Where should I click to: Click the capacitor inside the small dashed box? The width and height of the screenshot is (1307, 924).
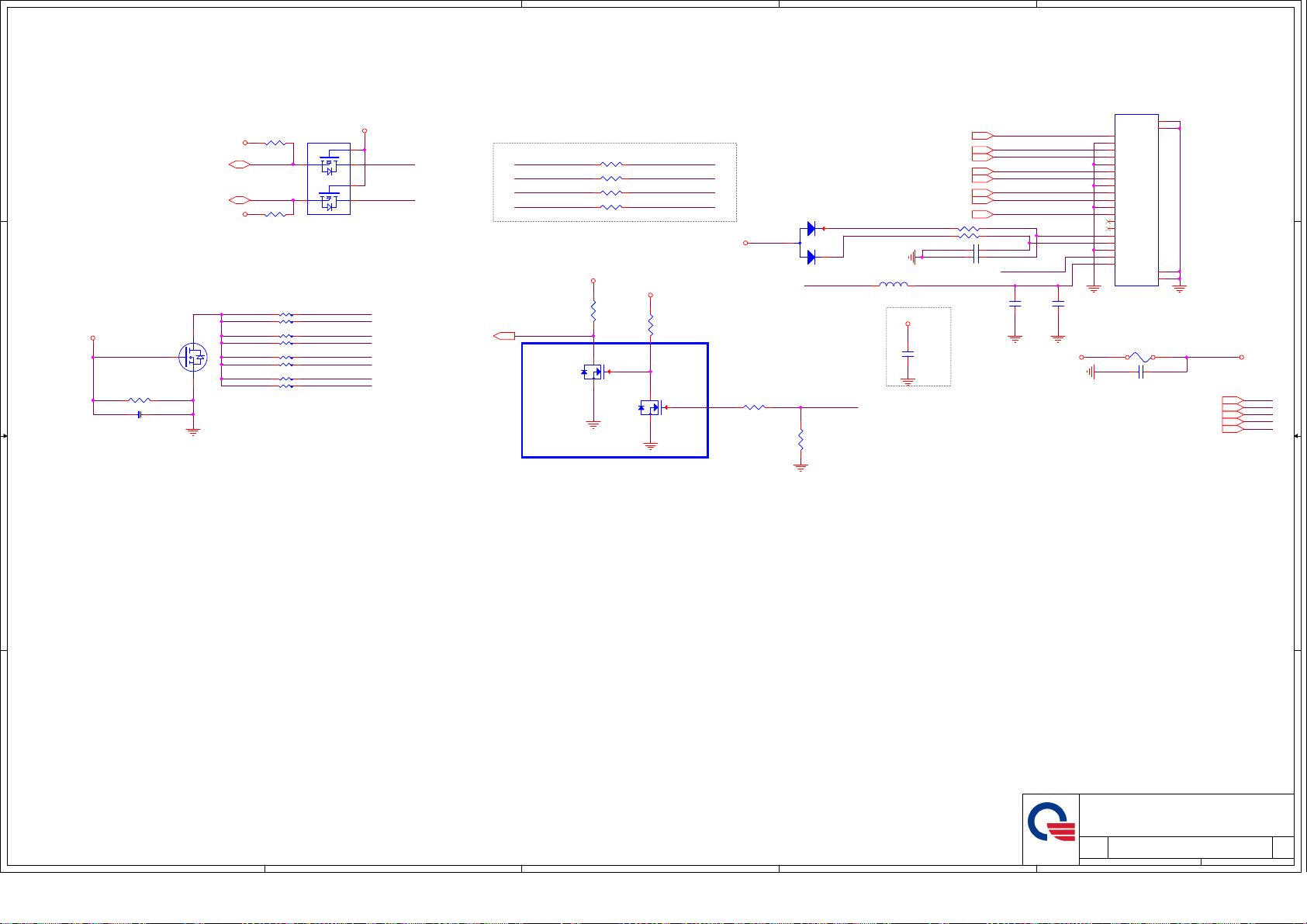(x=908, y=354)
